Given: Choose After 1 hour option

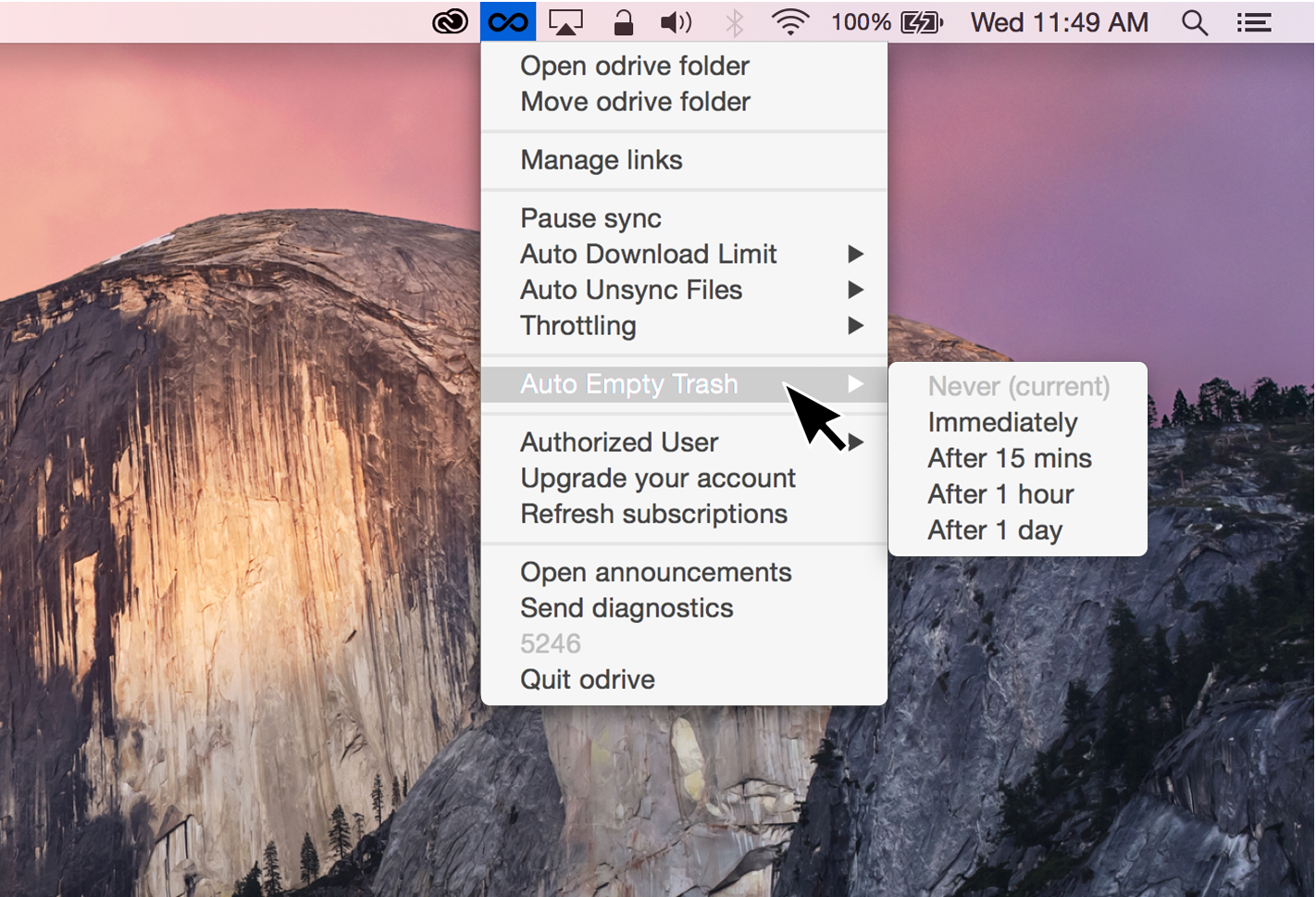Looking at the screenshot, I should [1018, 495].
